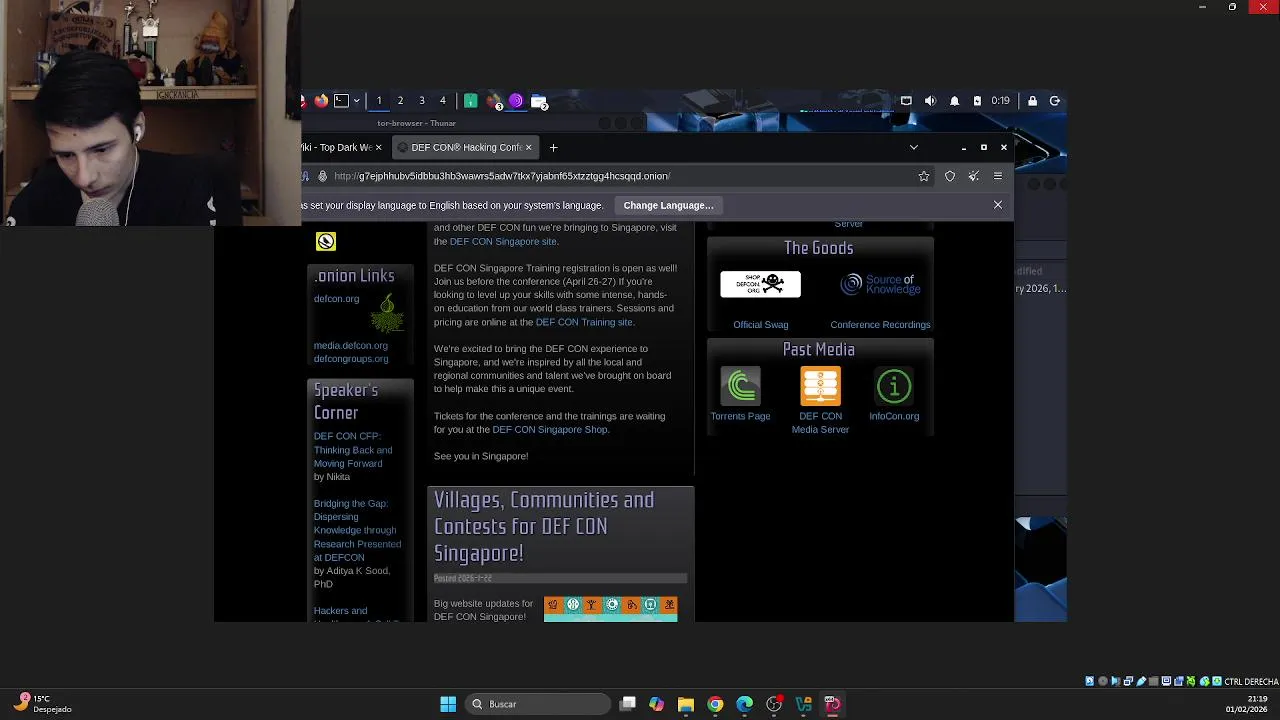
Task: Open Firefox from the Kali top panel
Action: (x=321, y=101)
